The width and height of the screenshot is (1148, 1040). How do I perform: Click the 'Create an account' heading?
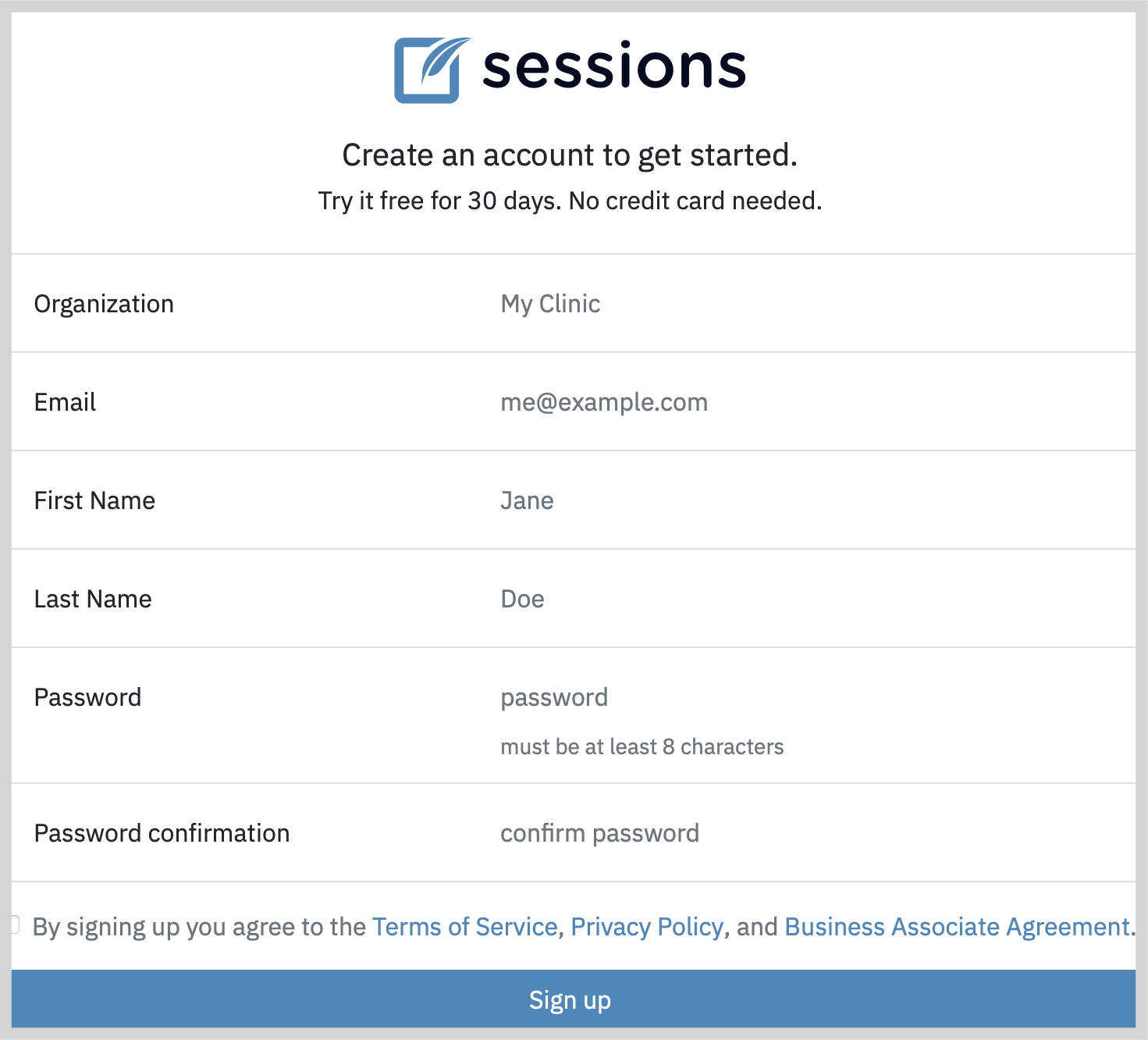point(570,155)
